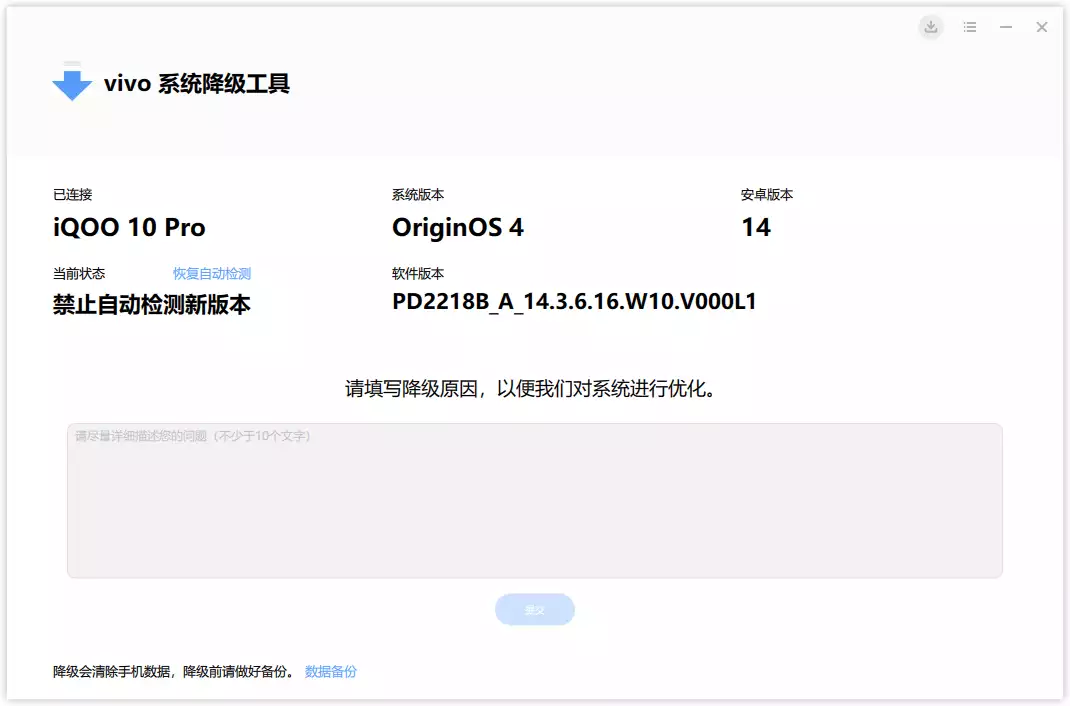The height and width of the screenshot is (706, 1070).
Task: Minimize the vivo downgrade tool window
Action: [x=1006, y=27]
